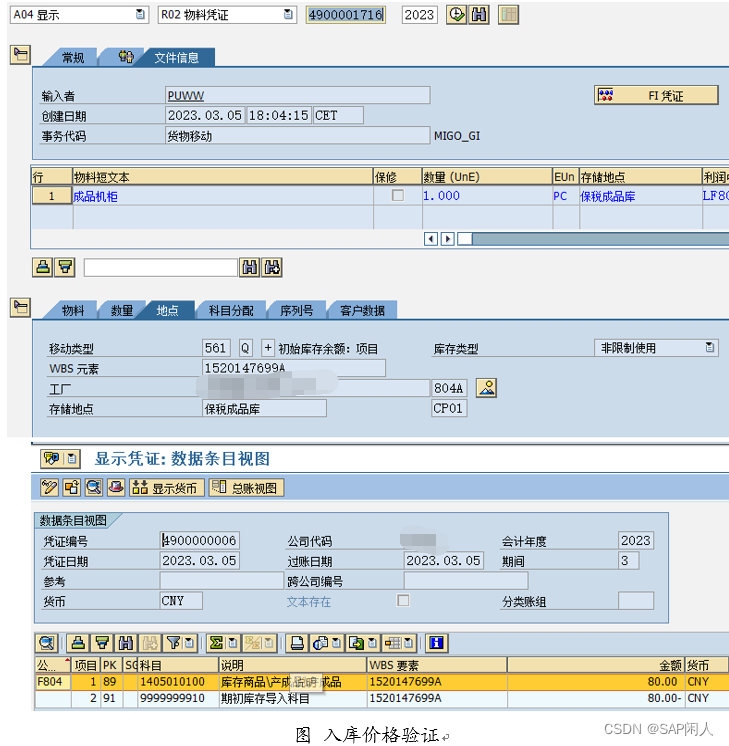The image size is (729, 746).
Task: Click the services for object icon
Action: pos(51,459)
